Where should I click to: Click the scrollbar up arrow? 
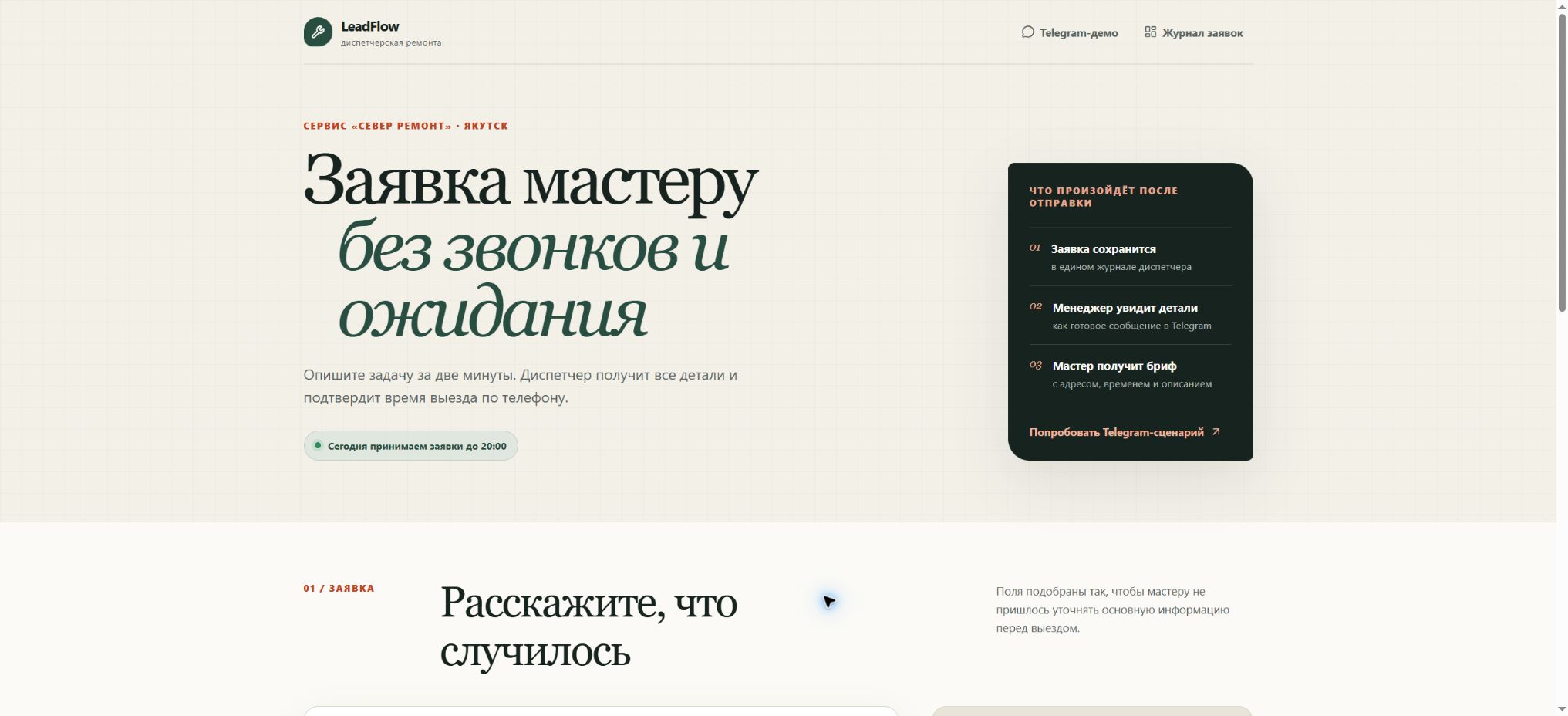1562,6
